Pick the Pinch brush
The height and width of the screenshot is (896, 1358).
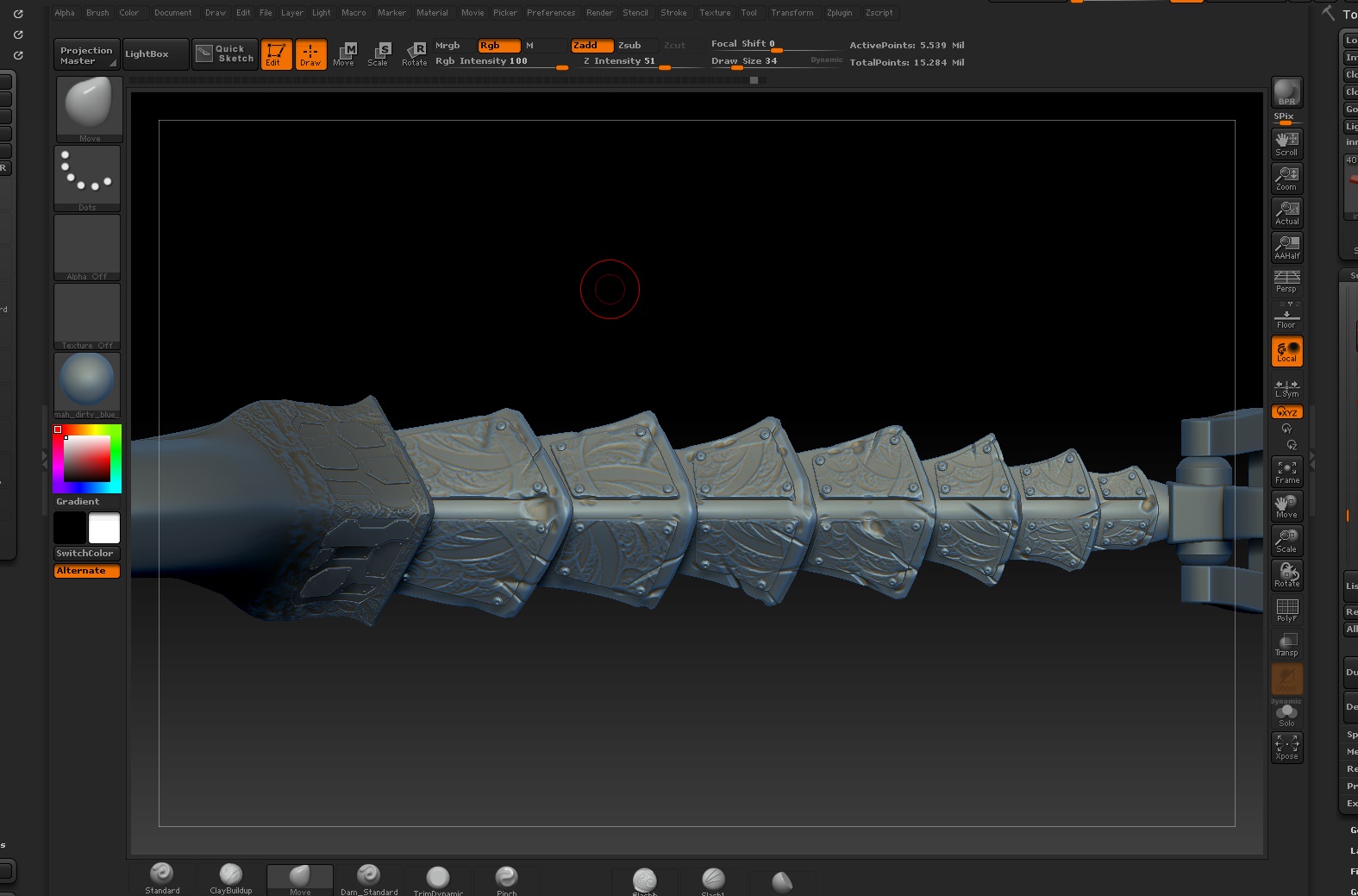coord(507,880)
